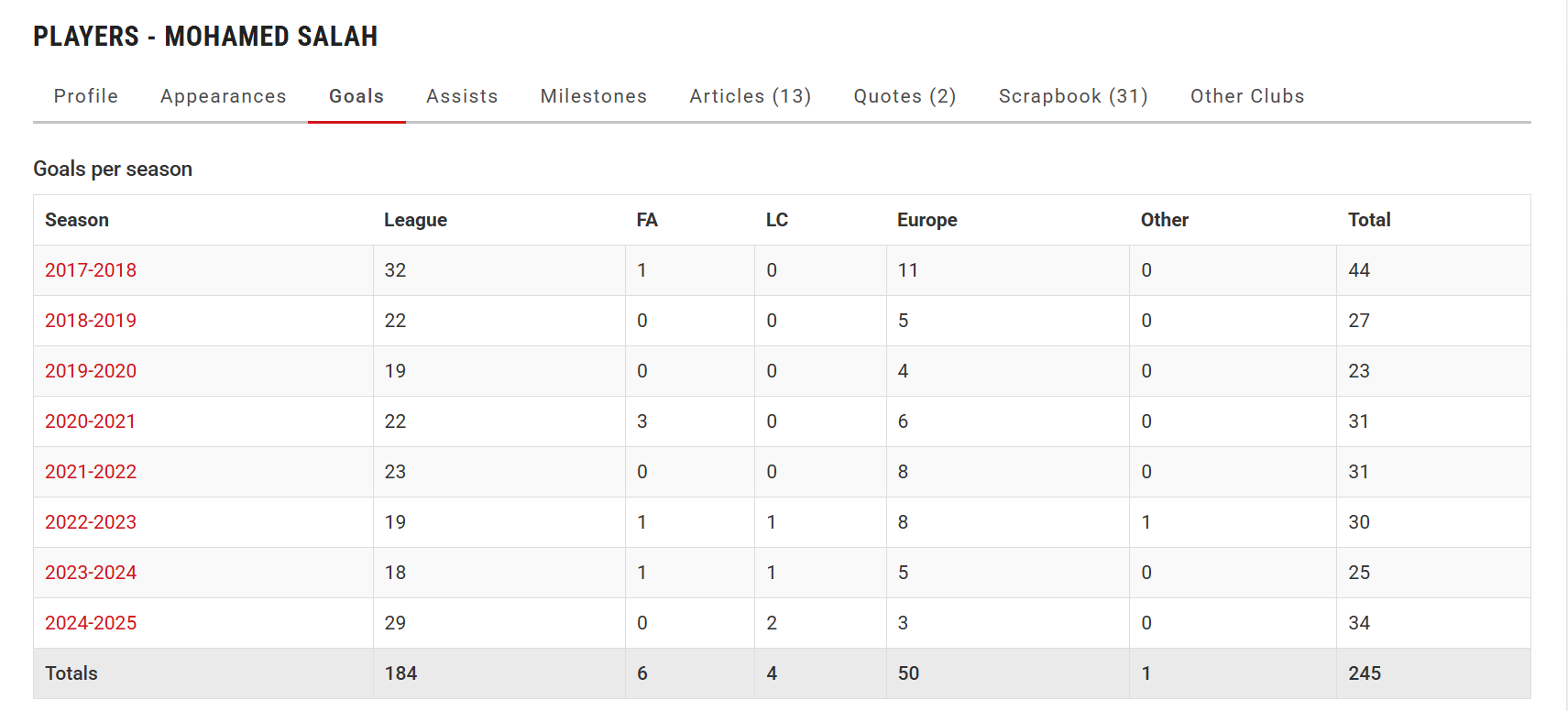Click the Europe column header
The height and width of the screenshot is (711, 1568).
point(927,220)
